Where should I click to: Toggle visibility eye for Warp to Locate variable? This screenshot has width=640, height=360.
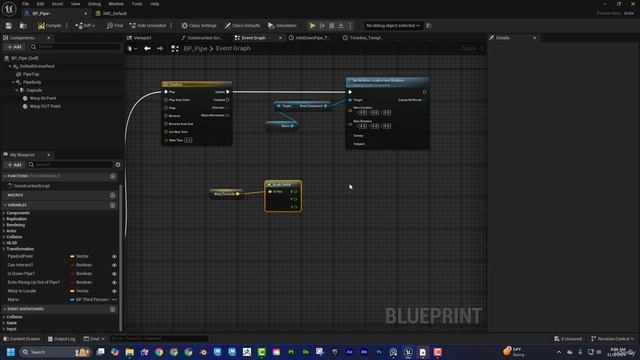tap(114, 291)
